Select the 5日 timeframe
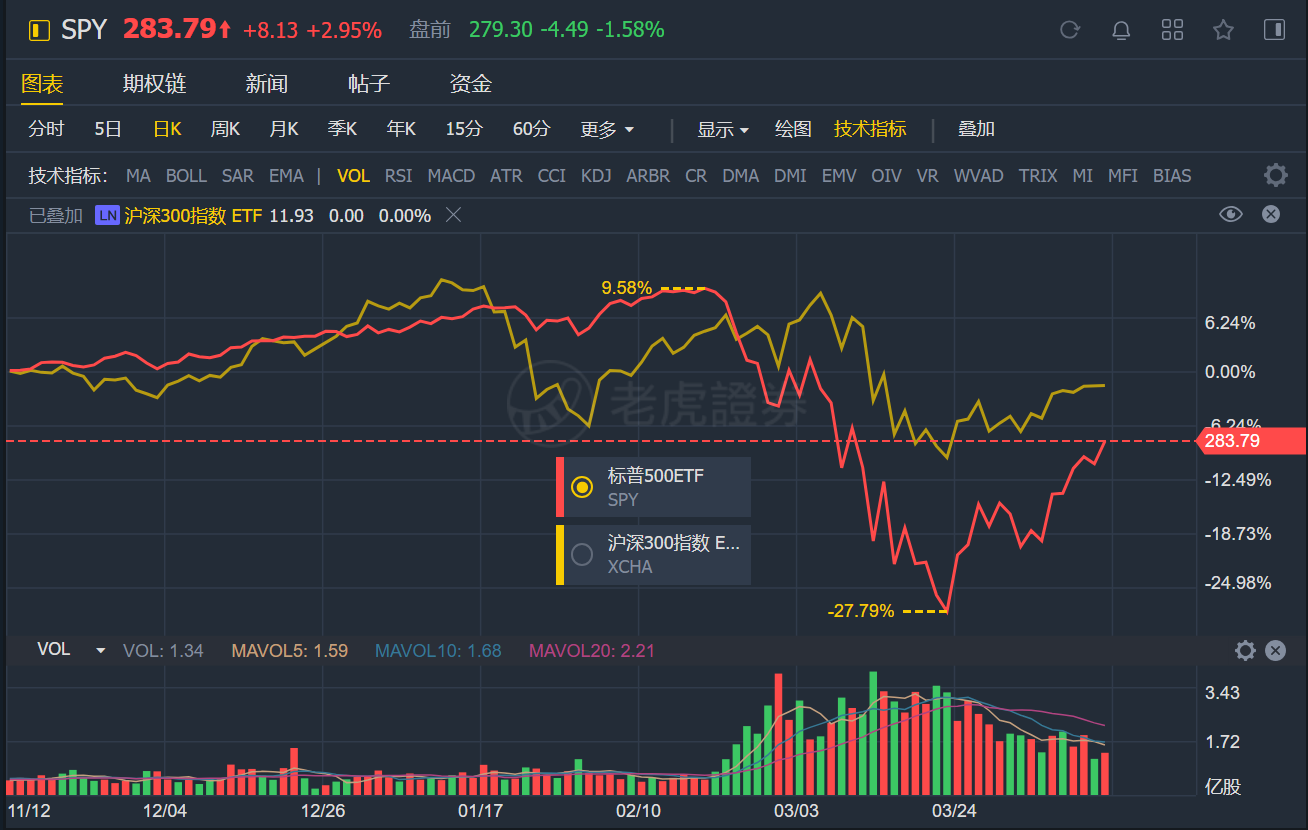The image size is (1308, 830). point(108,129)
